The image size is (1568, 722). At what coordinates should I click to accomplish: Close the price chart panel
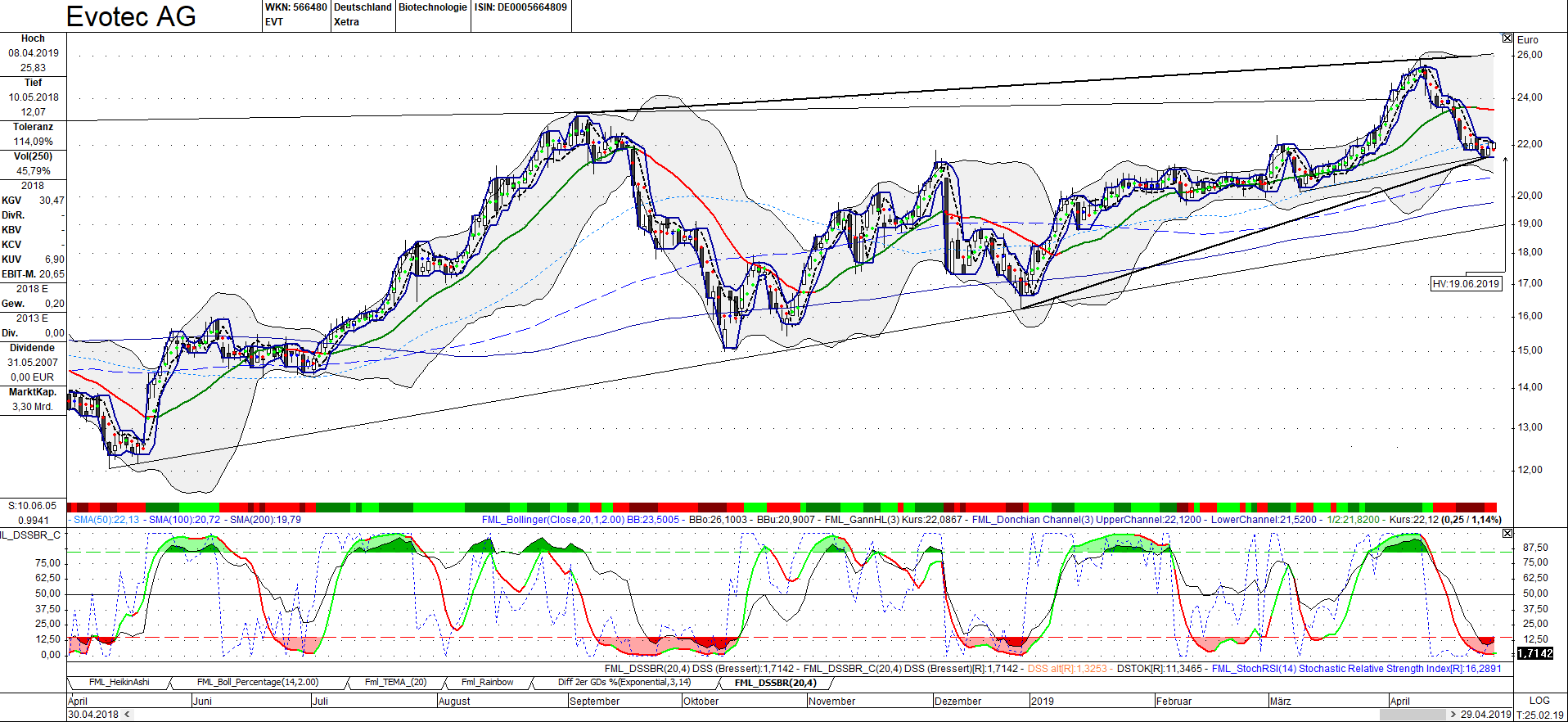1507,38
